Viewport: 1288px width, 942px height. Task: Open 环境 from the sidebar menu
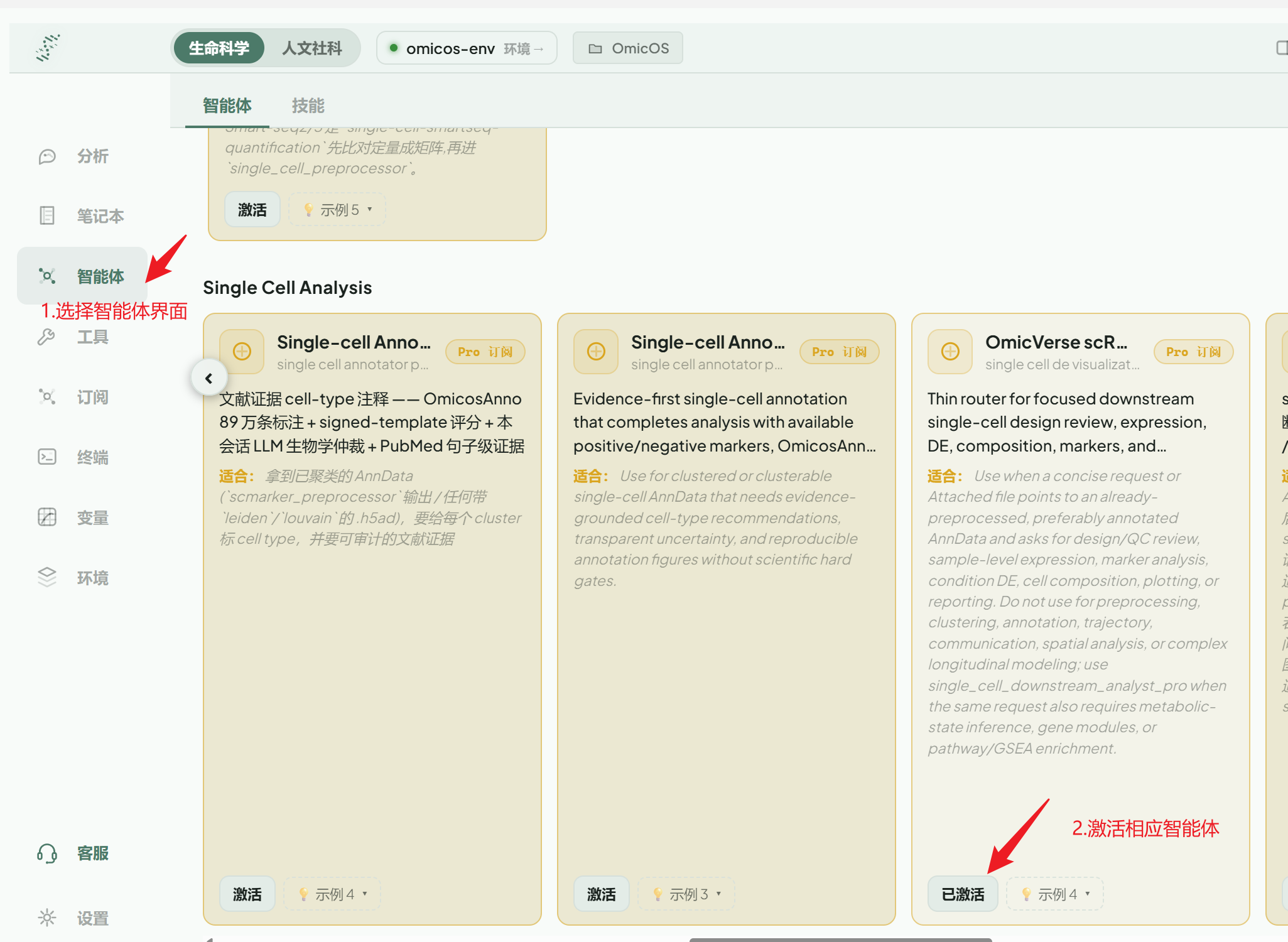82,578
